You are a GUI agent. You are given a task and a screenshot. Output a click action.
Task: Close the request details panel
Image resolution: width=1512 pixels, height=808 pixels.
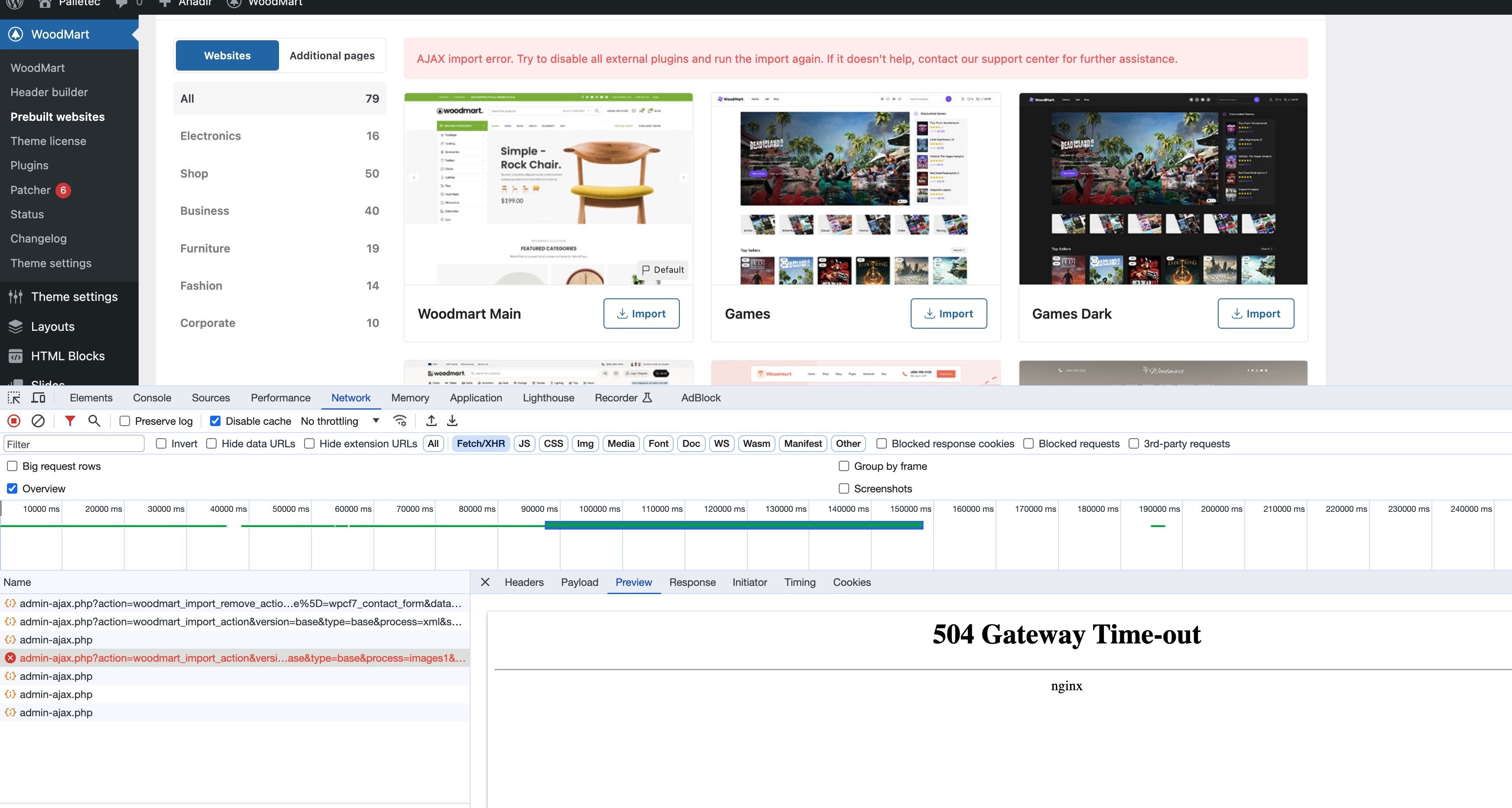485,582
